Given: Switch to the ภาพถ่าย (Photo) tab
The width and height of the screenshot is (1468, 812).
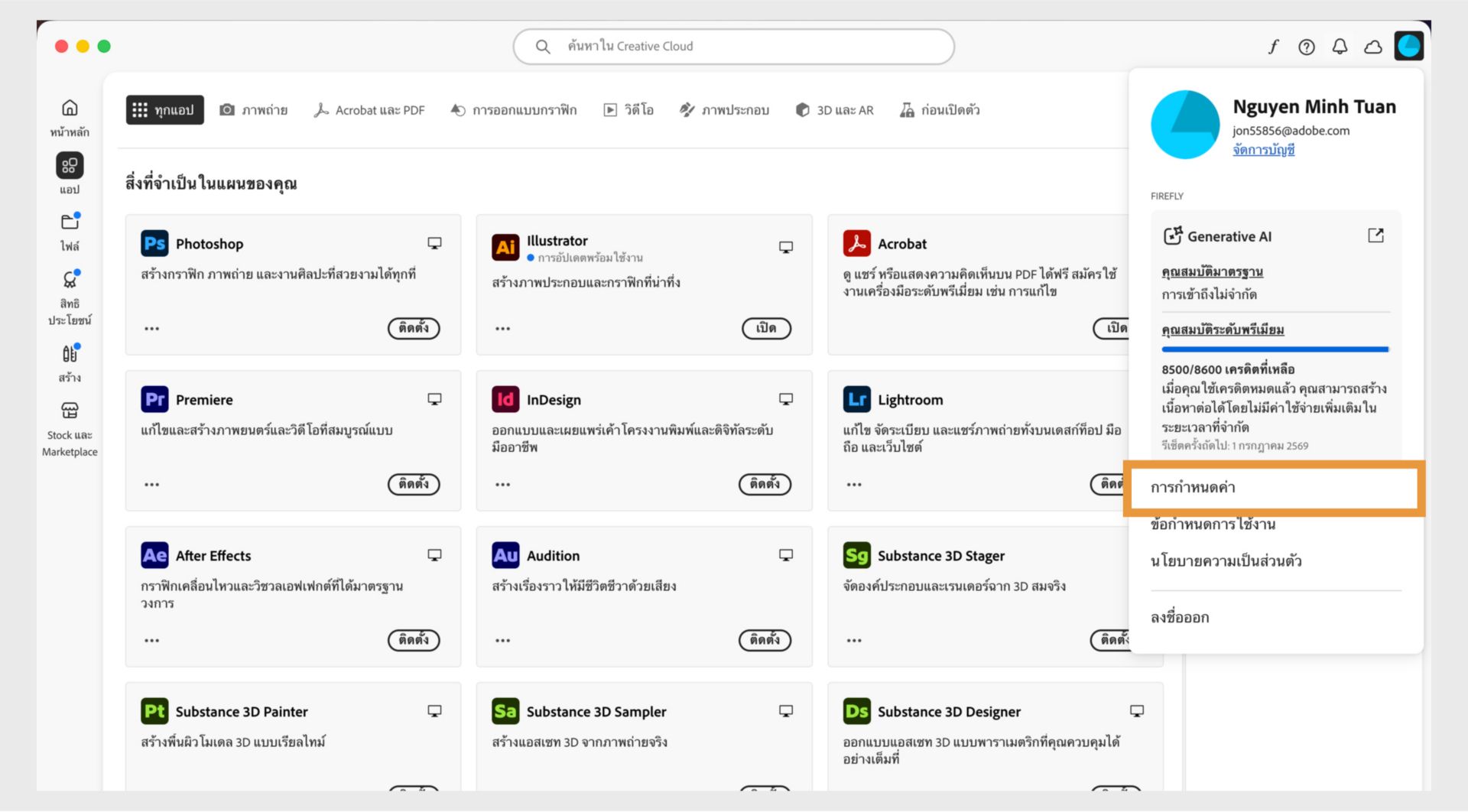Looking at the screenshot, I should (254, 110).
